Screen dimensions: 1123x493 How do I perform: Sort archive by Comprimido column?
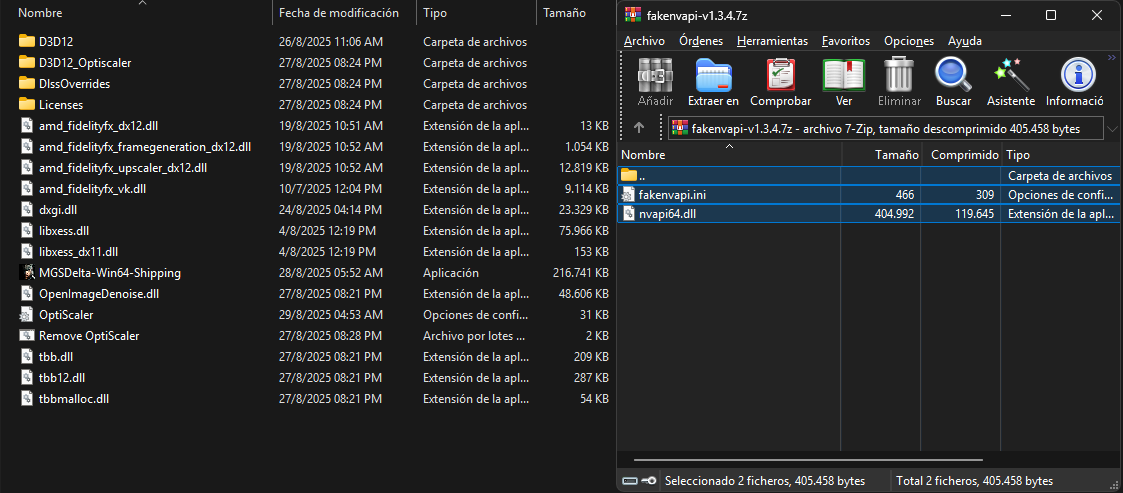pos(961,154)
